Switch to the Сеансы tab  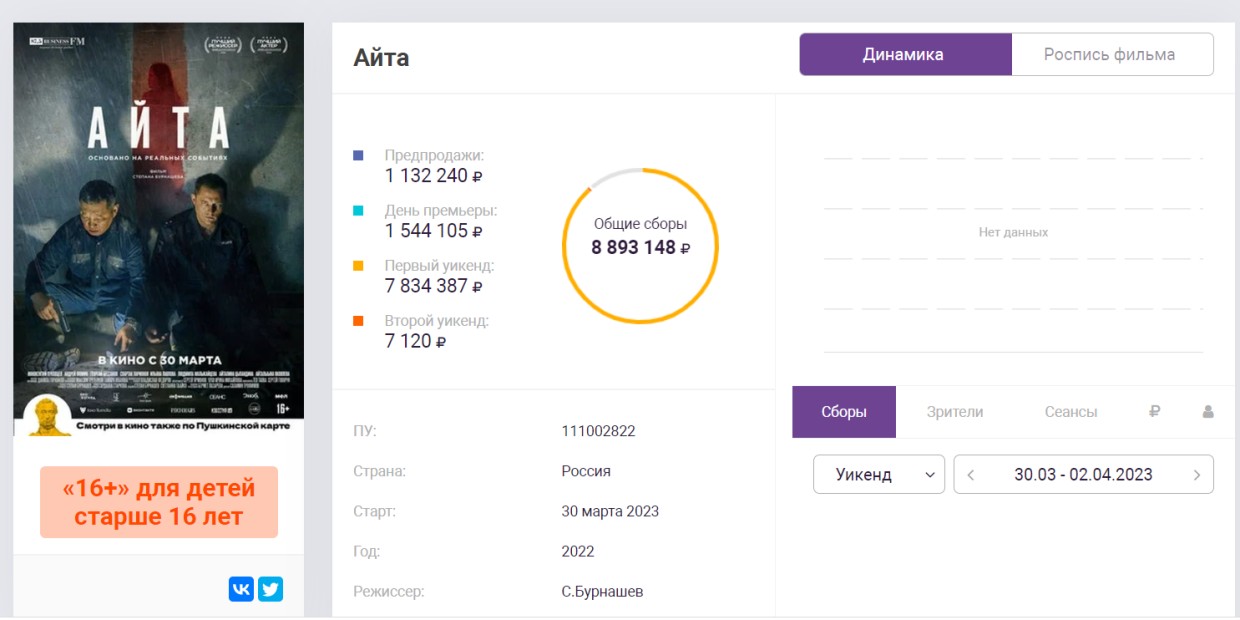point(1071,411)
